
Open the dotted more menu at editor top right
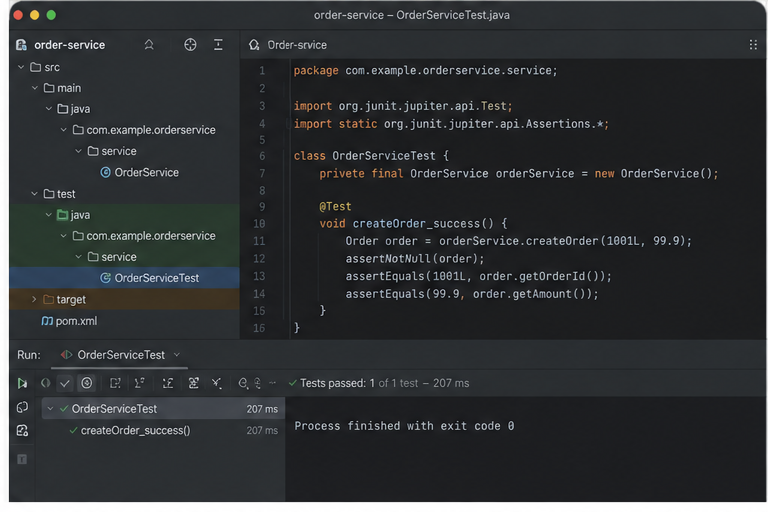pyautogui.click(x=753, y=45)
